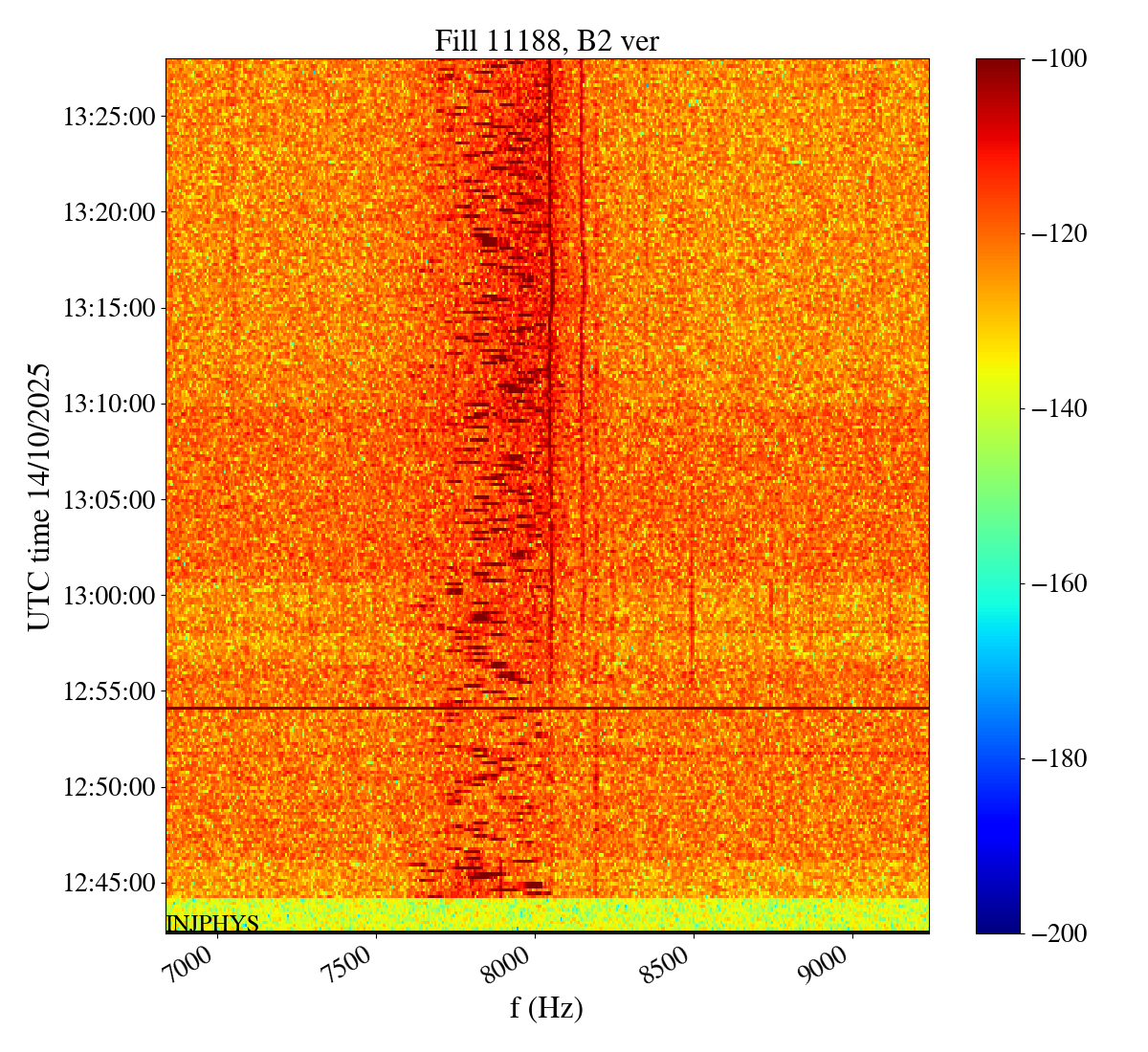The width and height of the screenshot is (1148, 1052).
Task: Select the INJPHYS annotation text
Action: 212,924
